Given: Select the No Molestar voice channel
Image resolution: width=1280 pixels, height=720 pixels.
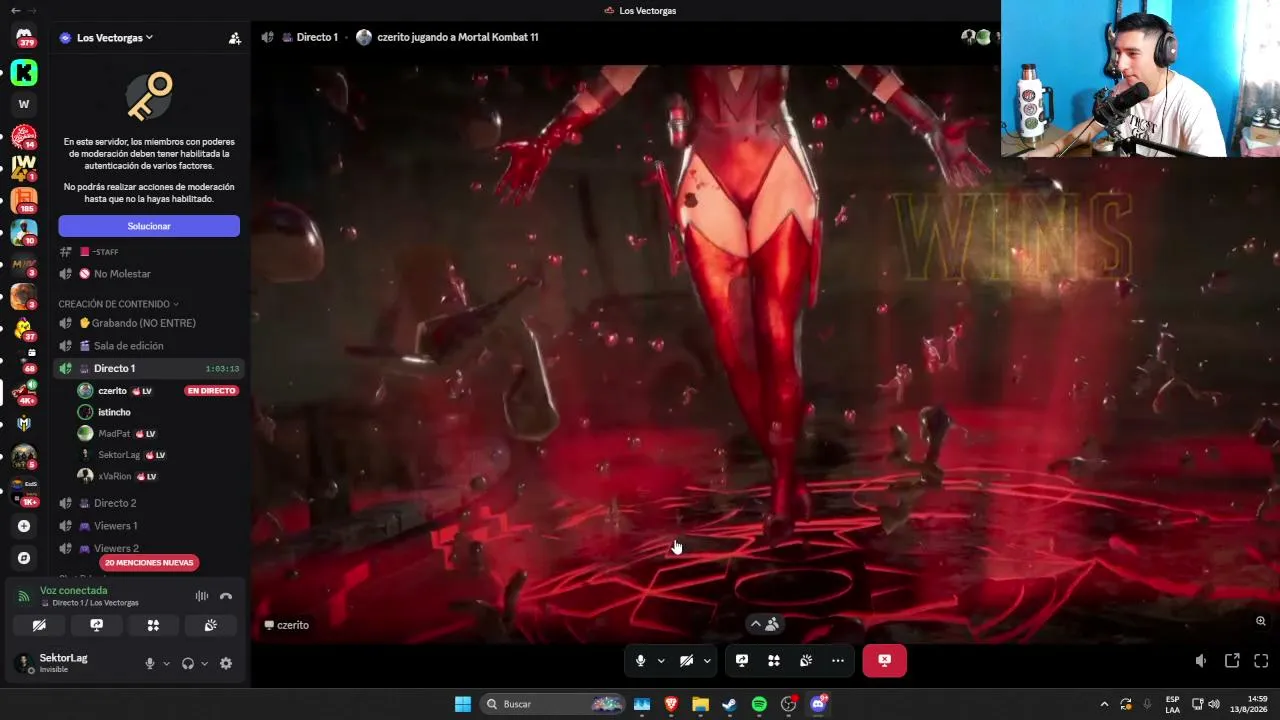Looking at the screenshot, I should tap(149, 274).
